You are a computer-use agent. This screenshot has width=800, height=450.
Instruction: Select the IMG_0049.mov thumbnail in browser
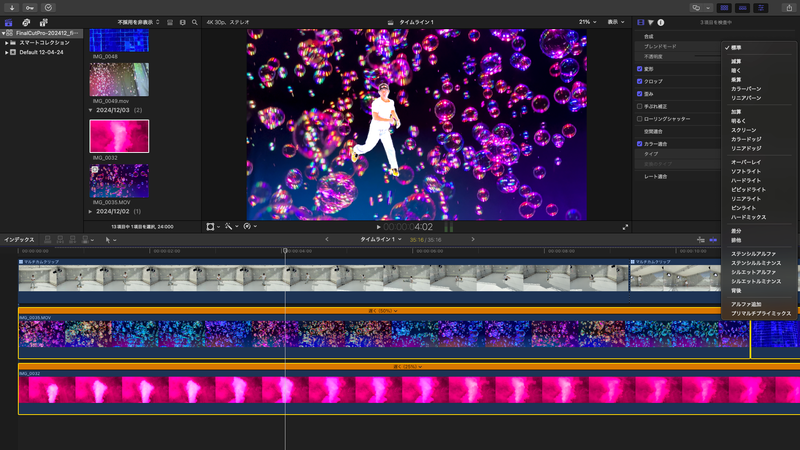click(119, 80)
